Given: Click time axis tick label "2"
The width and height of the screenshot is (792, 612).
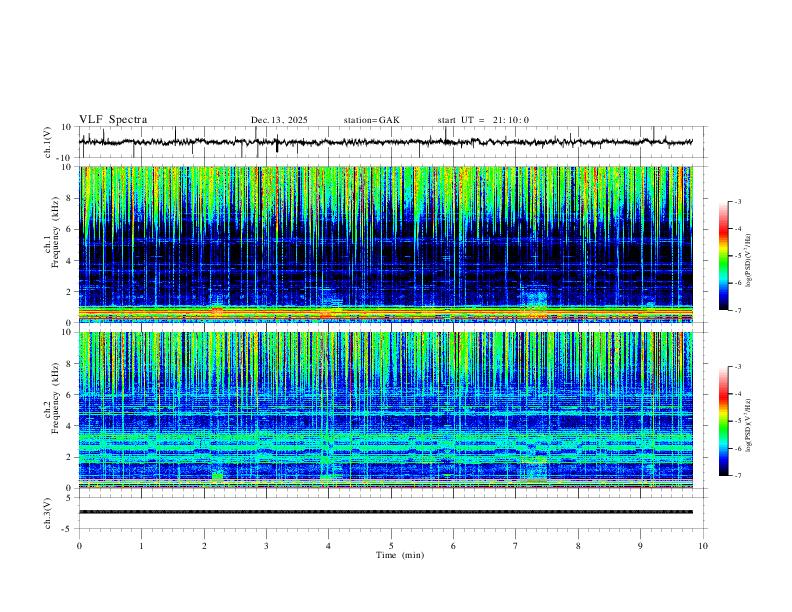Looking at the screenshot, I should coord(204,546).
